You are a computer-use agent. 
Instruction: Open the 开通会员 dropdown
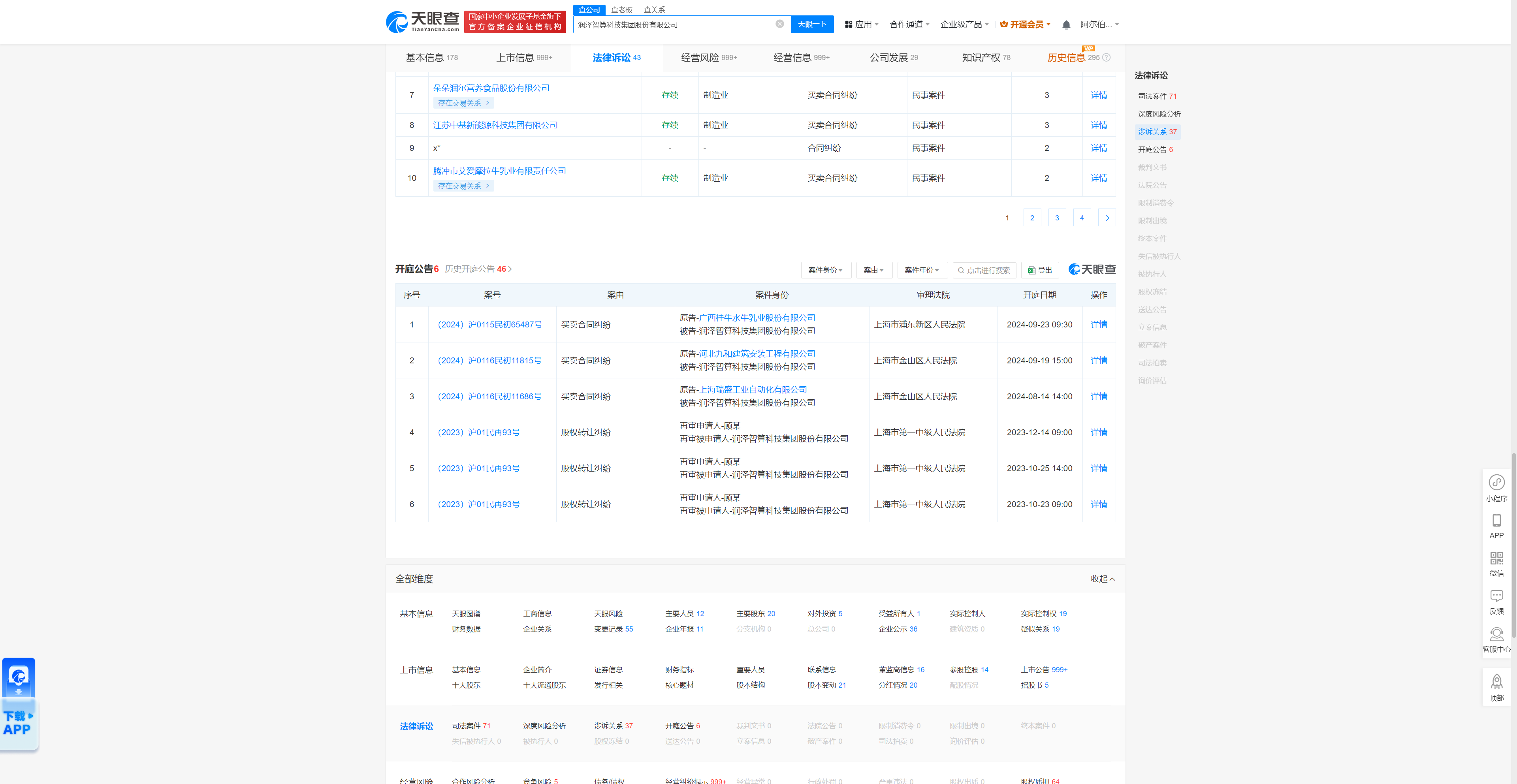click(1025, 24)
